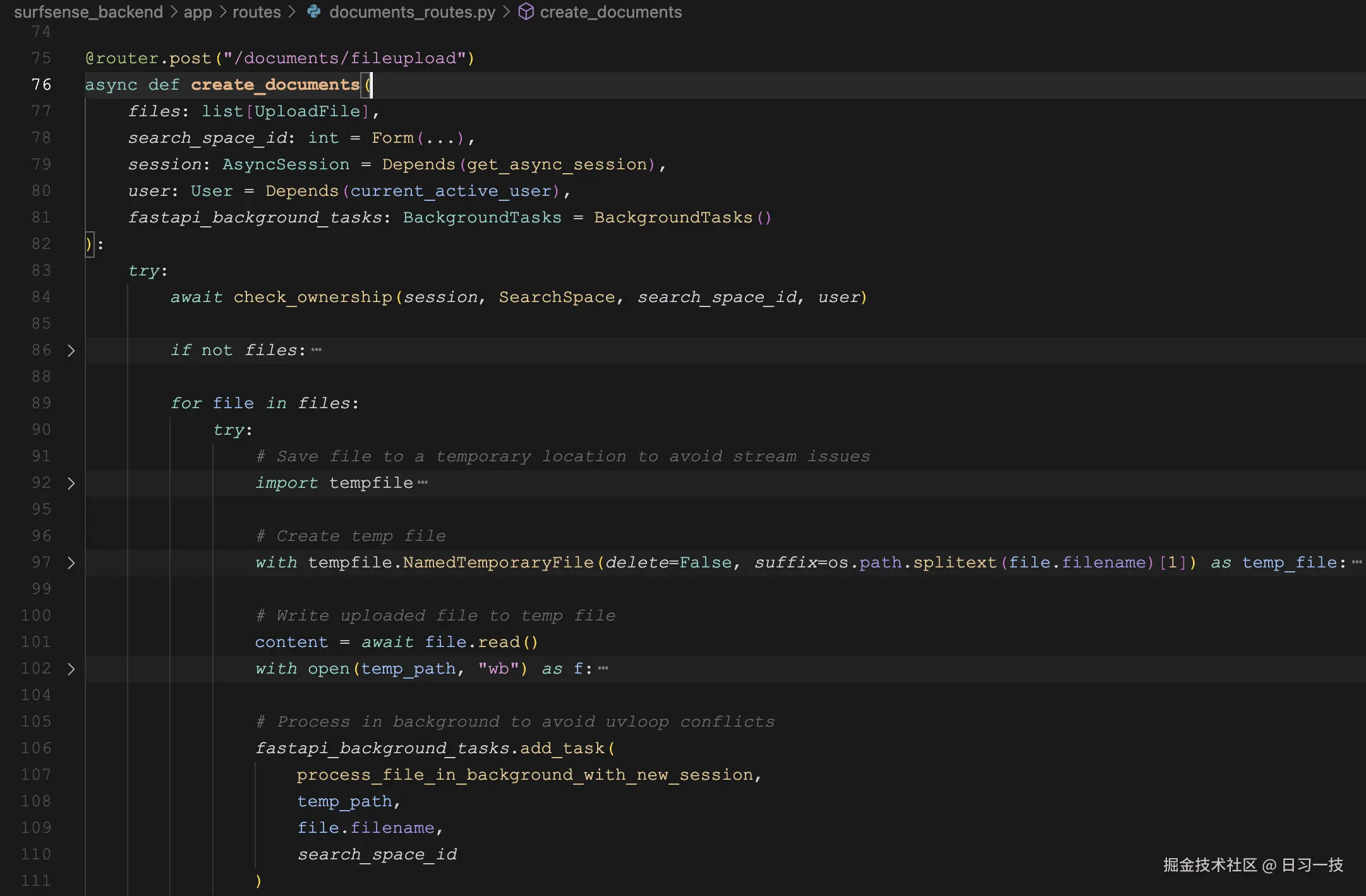The height and width of the screenshot is (896, 1366).
Task: Click the folded code ellipsis after 'if not files:'
Action: pyautogui.click(x=317, y=349)
